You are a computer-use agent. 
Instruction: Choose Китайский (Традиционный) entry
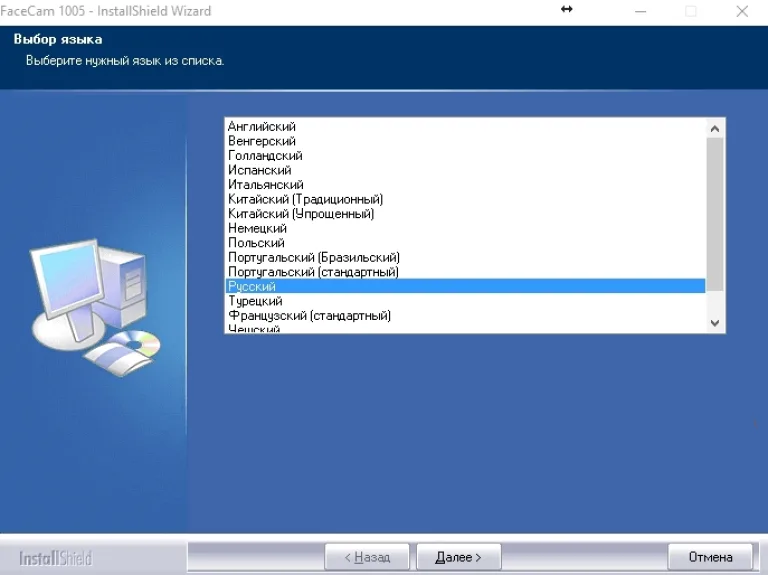pos(465,199)
